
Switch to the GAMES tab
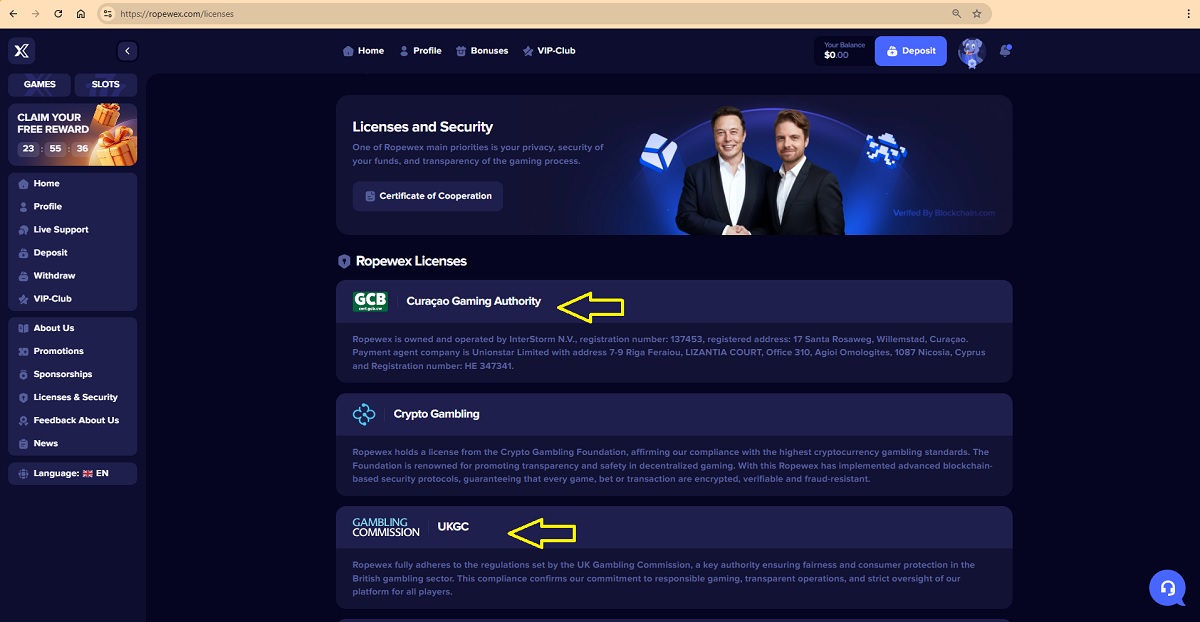[40, 85]
